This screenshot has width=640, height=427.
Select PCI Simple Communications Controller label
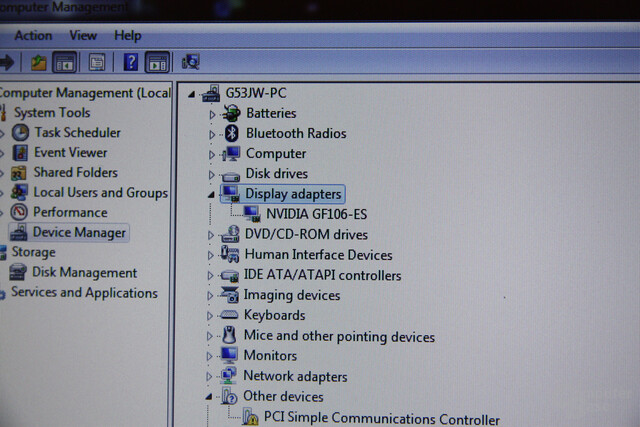pos(382,418)
